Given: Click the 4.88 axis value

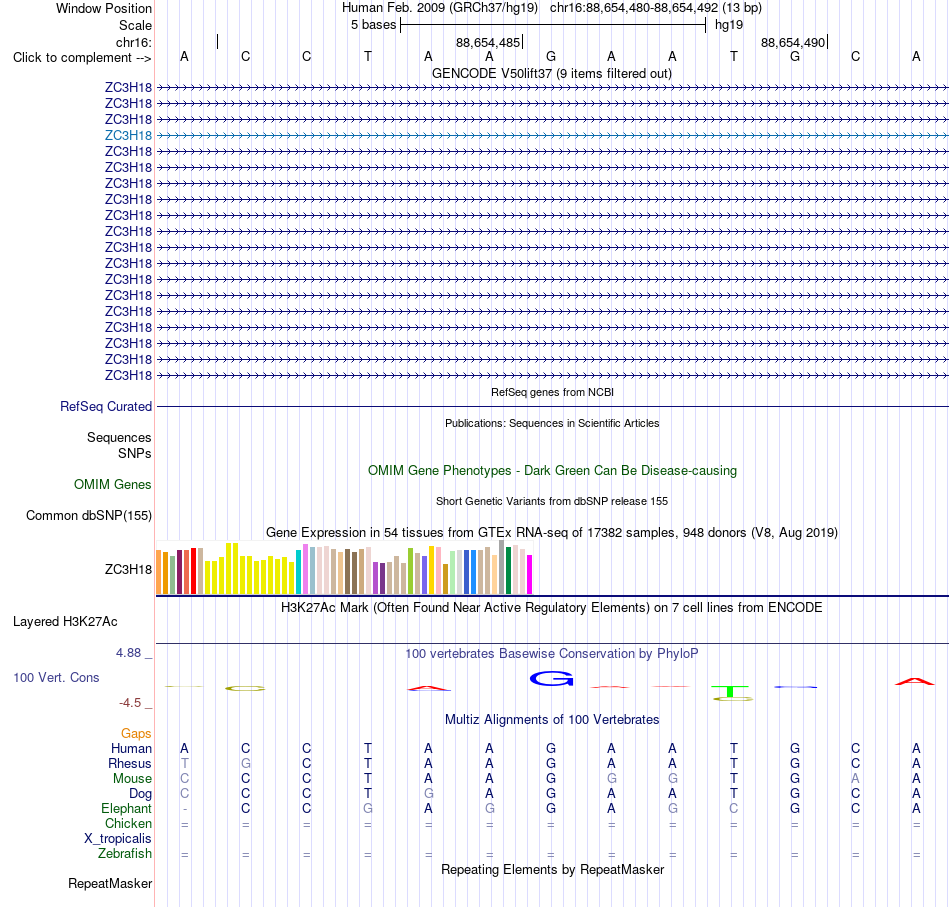Looking at the screenshot, I should coord(128,653).
